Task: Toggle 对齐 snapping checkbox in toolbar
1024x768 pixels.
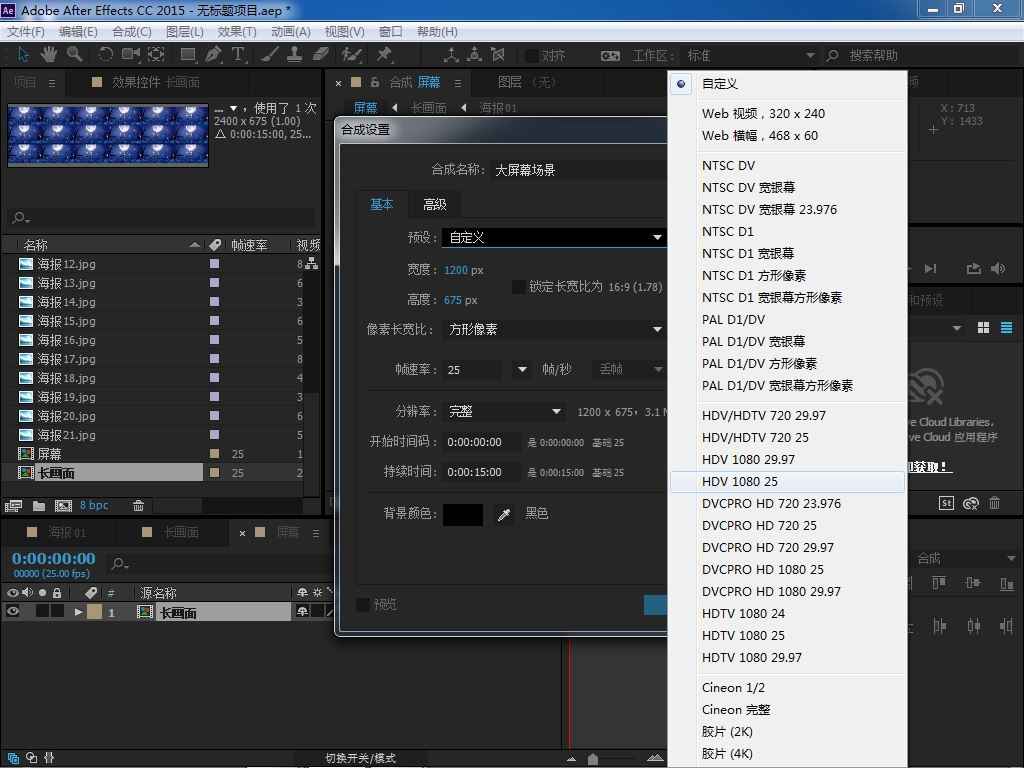Action: 532,56
